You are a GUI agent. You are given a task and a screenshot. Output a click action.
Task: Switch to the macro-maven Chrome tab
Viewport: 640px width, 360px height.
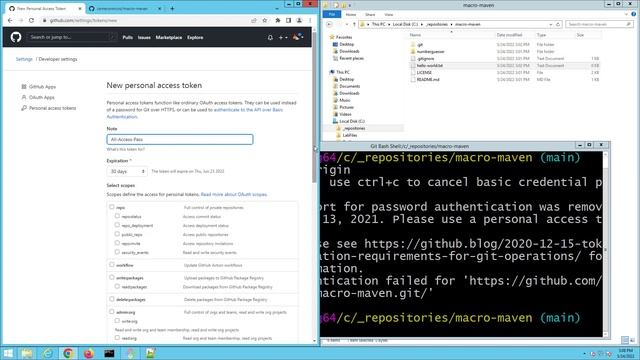coord(125,9)
